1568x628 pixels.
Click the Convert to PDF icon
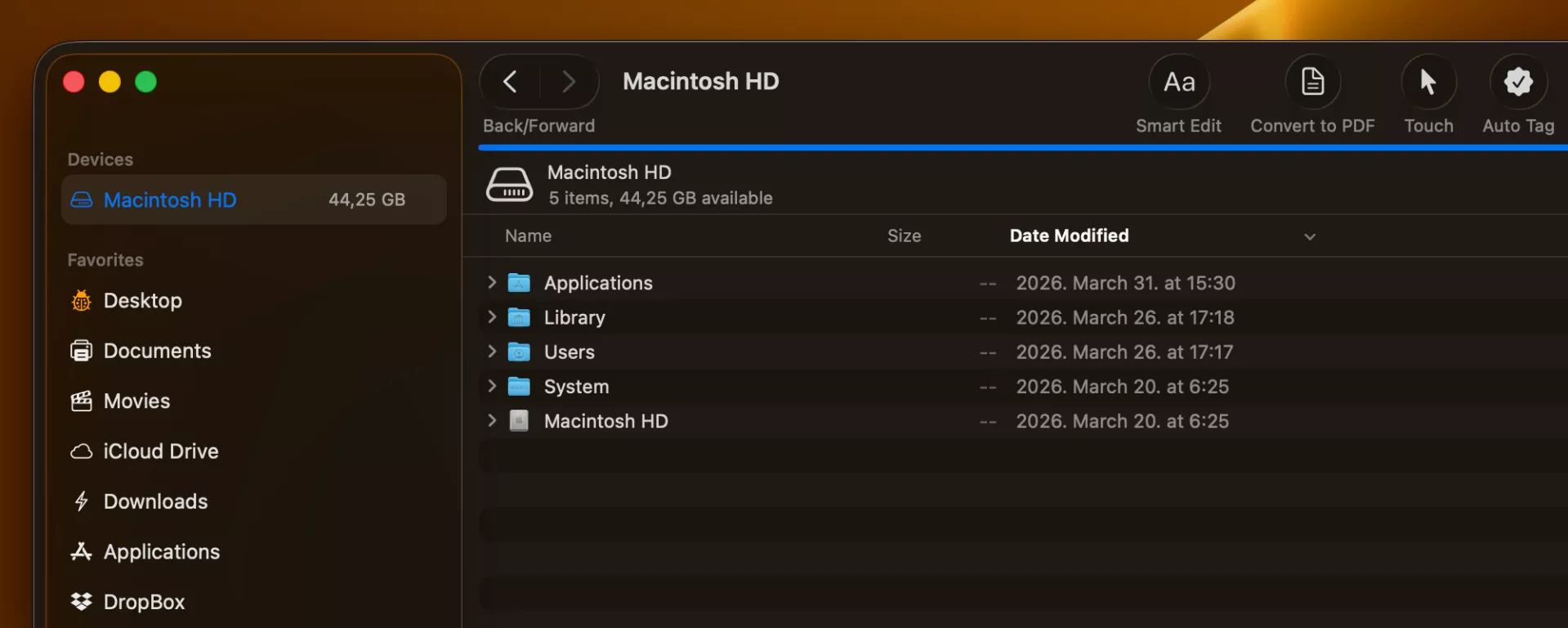1312,82
